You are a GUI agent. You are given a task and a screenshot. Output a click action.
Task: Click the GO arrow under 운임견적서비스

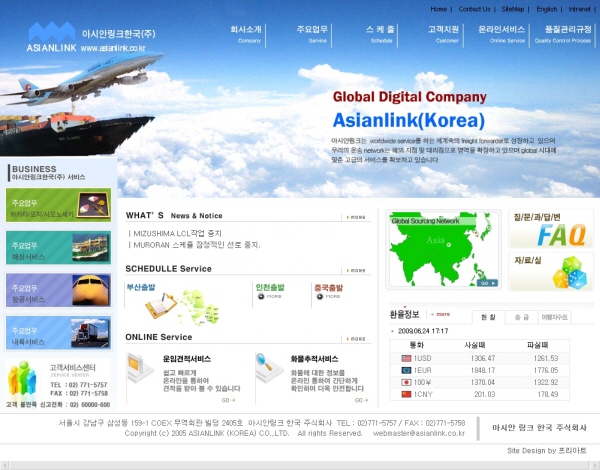[x=228, y=400]
